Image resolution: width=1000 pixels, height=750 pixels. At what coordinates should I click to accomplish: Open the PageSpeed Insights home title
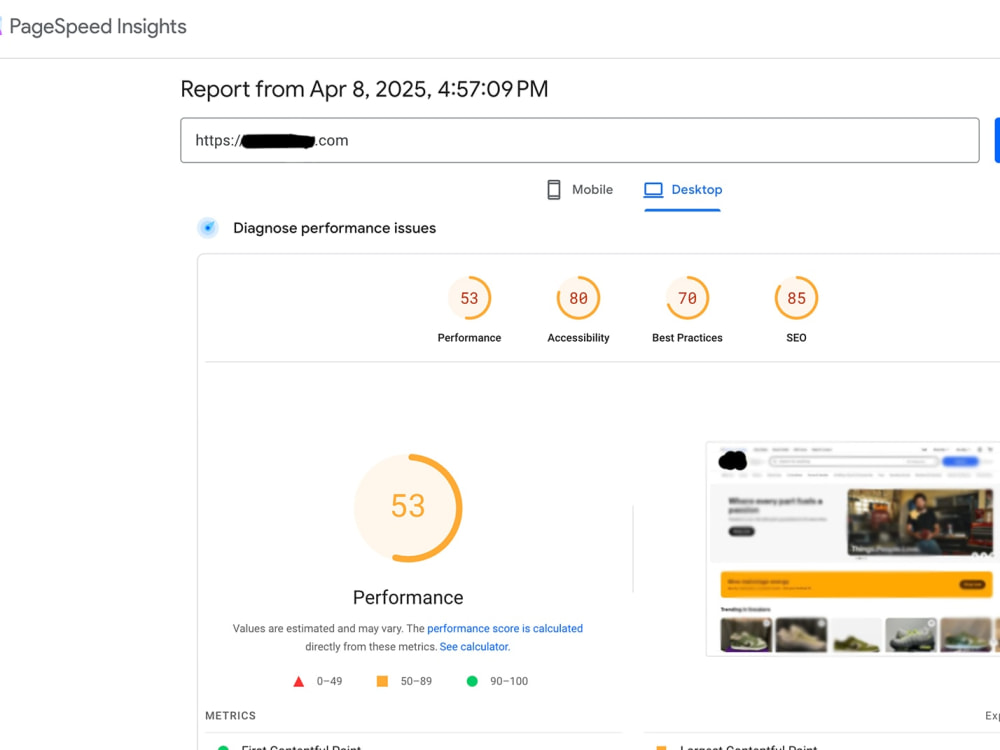(98, 27)
